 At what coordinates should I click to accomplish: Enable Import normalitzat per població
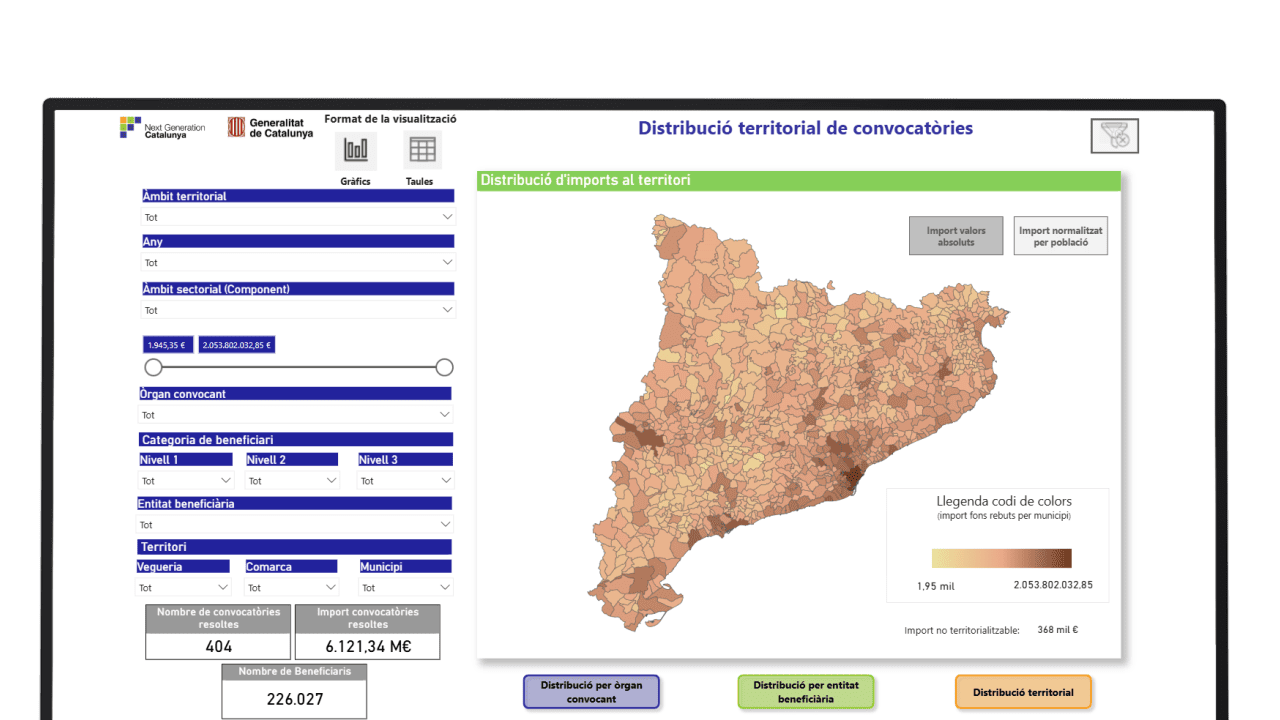[x=1060, y=236]
